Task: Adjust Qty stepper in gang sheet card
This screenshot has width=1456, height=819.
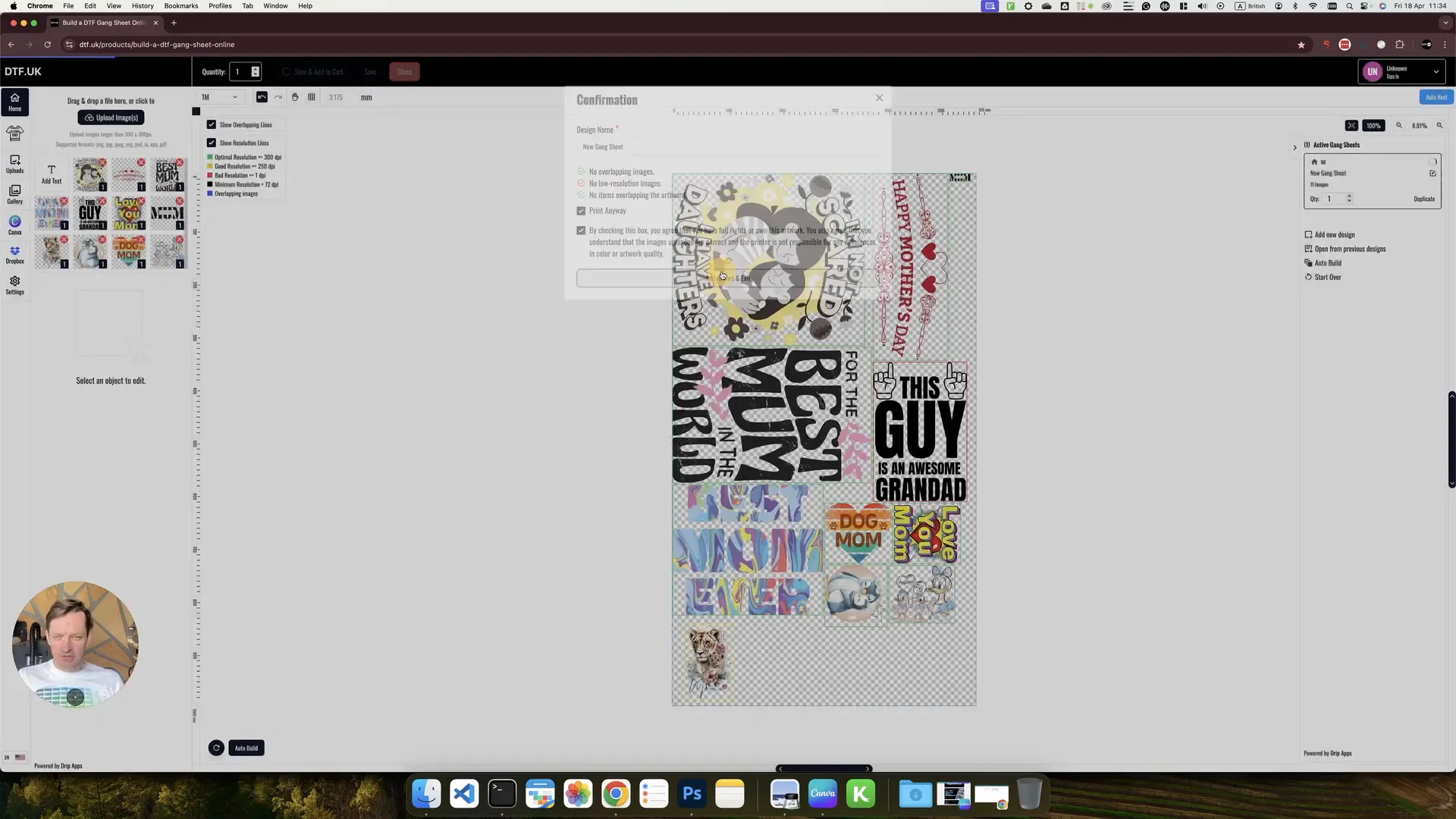Action: coord(1349,199)
